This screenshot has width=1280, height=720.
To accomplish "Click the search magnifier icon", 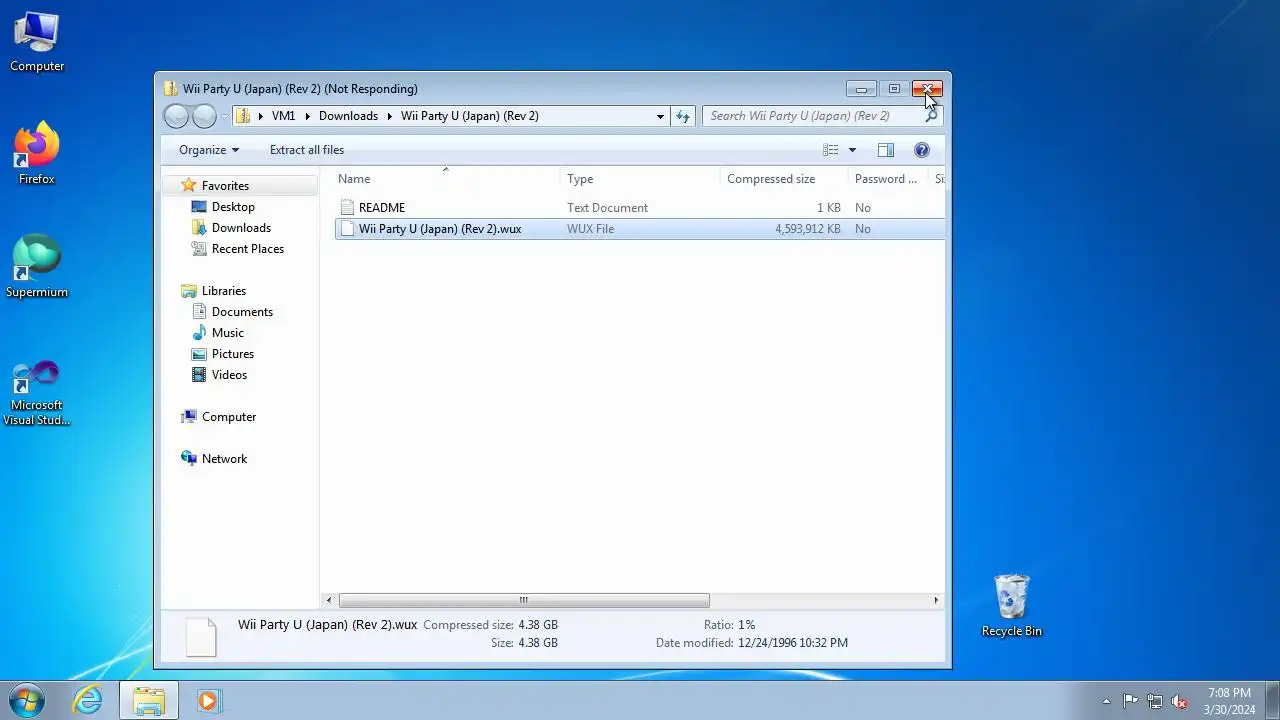I will [x=931, y=116].
